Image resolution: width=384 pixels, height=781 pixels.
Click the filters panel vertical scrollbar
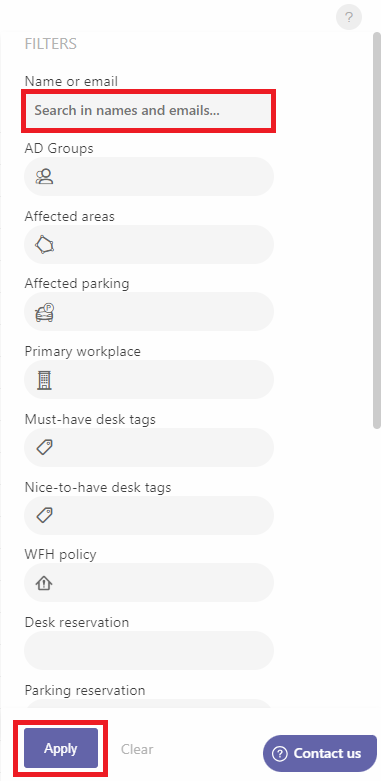pos(377,230)
